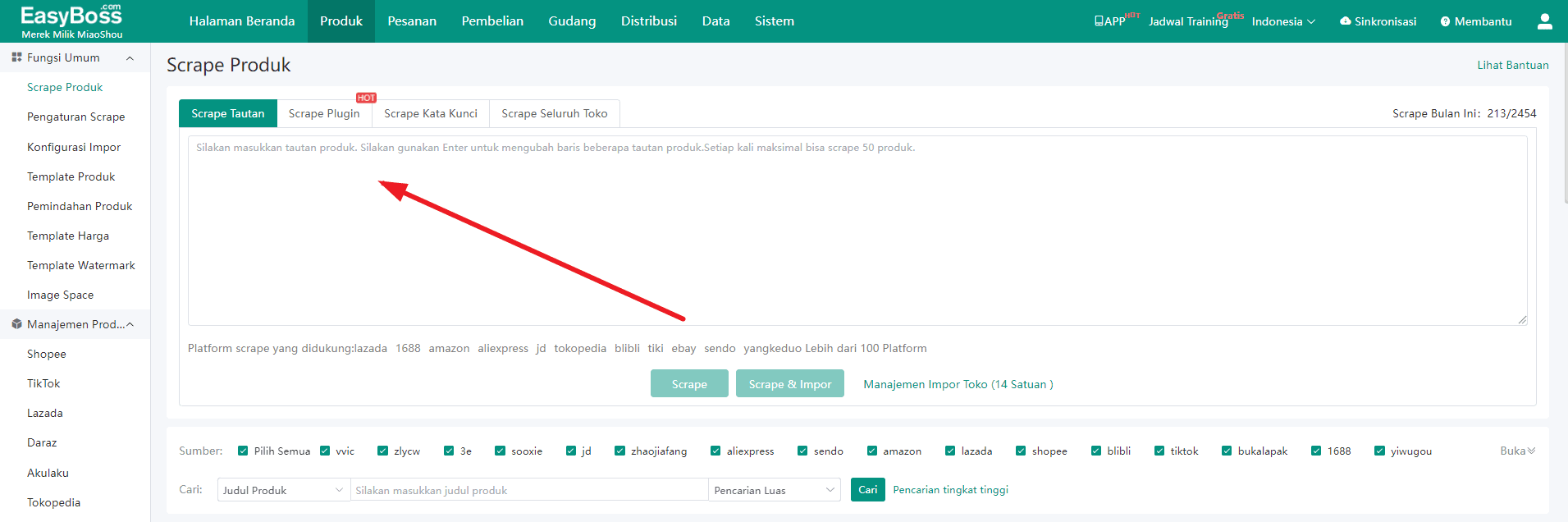The width and height of the screenshot is (1568, 522).
Task: Uncheck the jd source checkbox
Action: pyautogui.click(x=570, y=451)
